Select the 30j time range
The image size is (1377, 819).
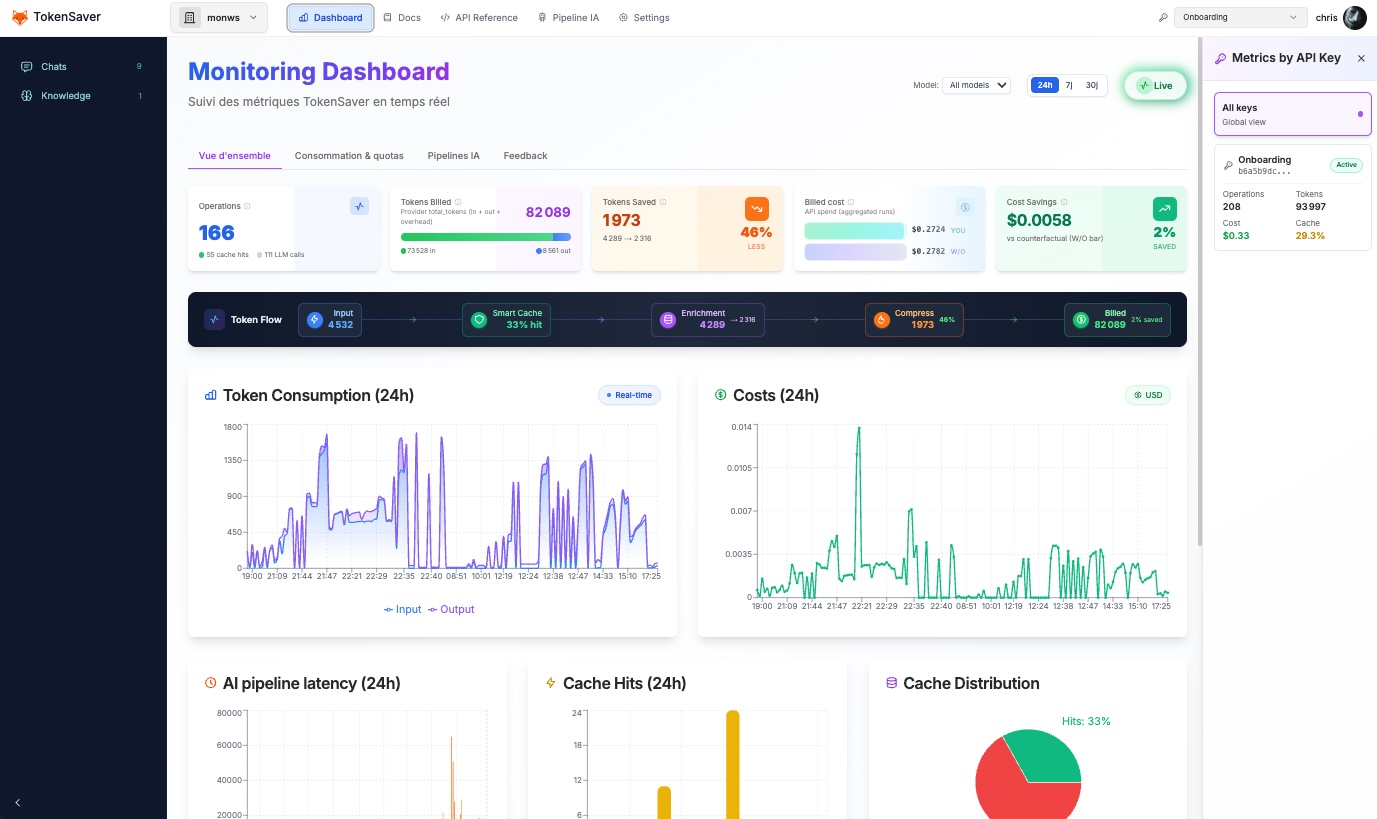pos(1092,85)
